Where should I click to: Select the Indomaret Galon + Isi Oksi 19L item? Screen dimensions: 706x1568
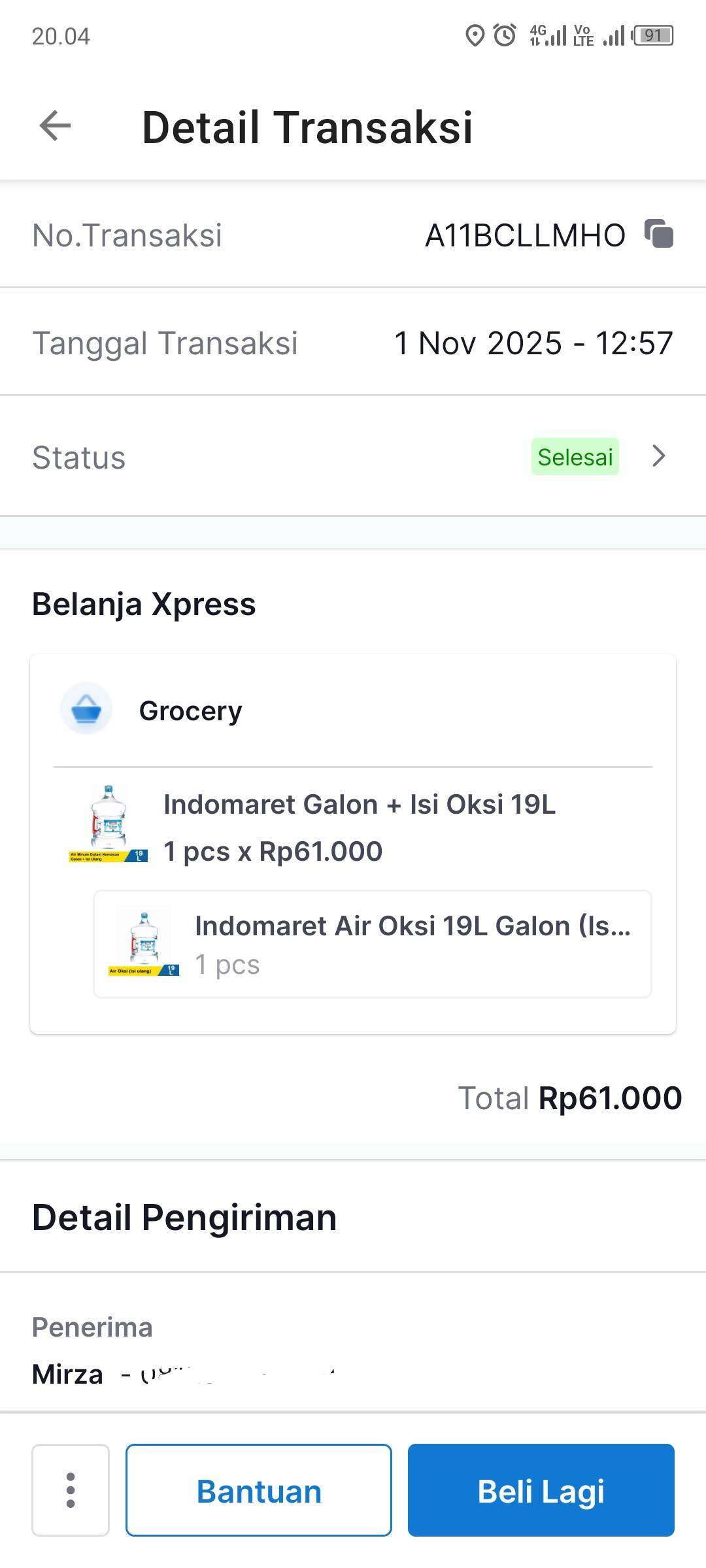359,805
